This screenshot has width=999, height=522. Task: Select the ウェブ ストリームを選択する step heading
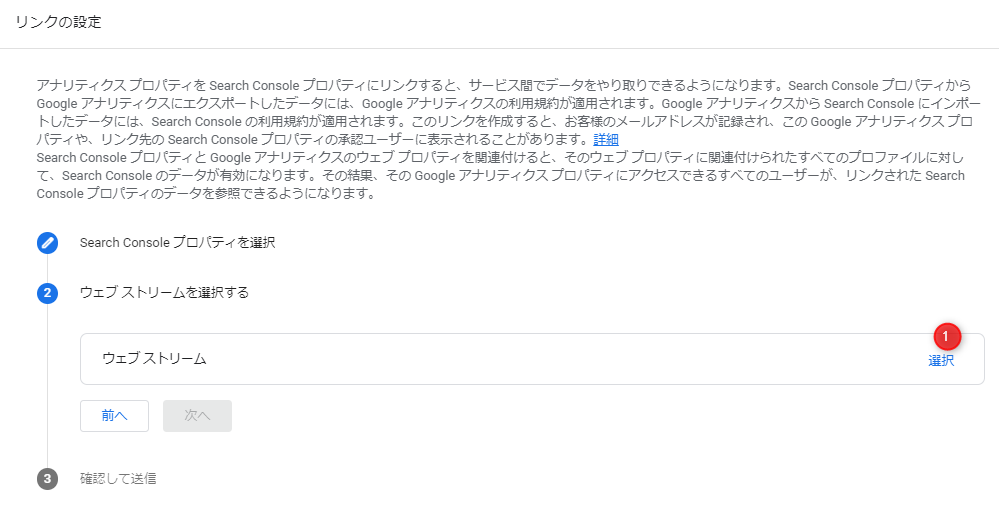[x=164, y=293]
